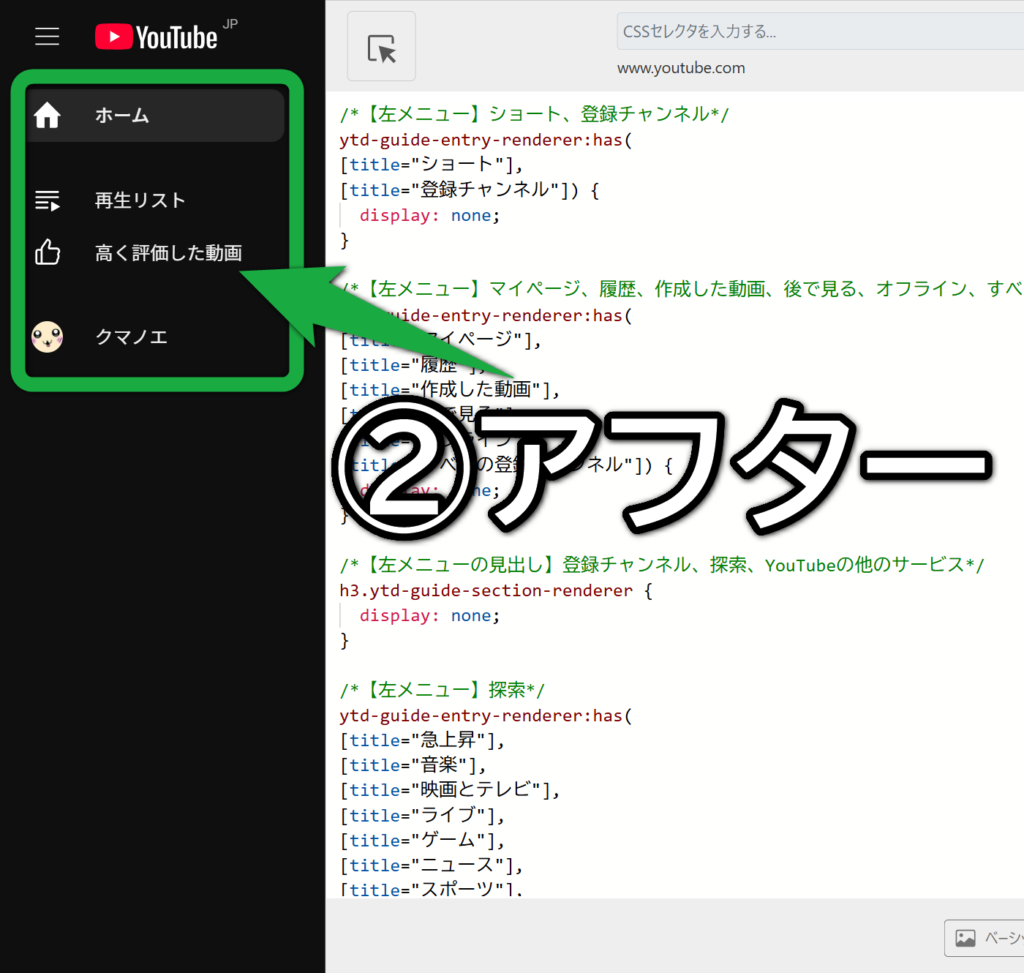Click the [title="作成した動画"] selector line
The image size is (1024, 973).
450,390
